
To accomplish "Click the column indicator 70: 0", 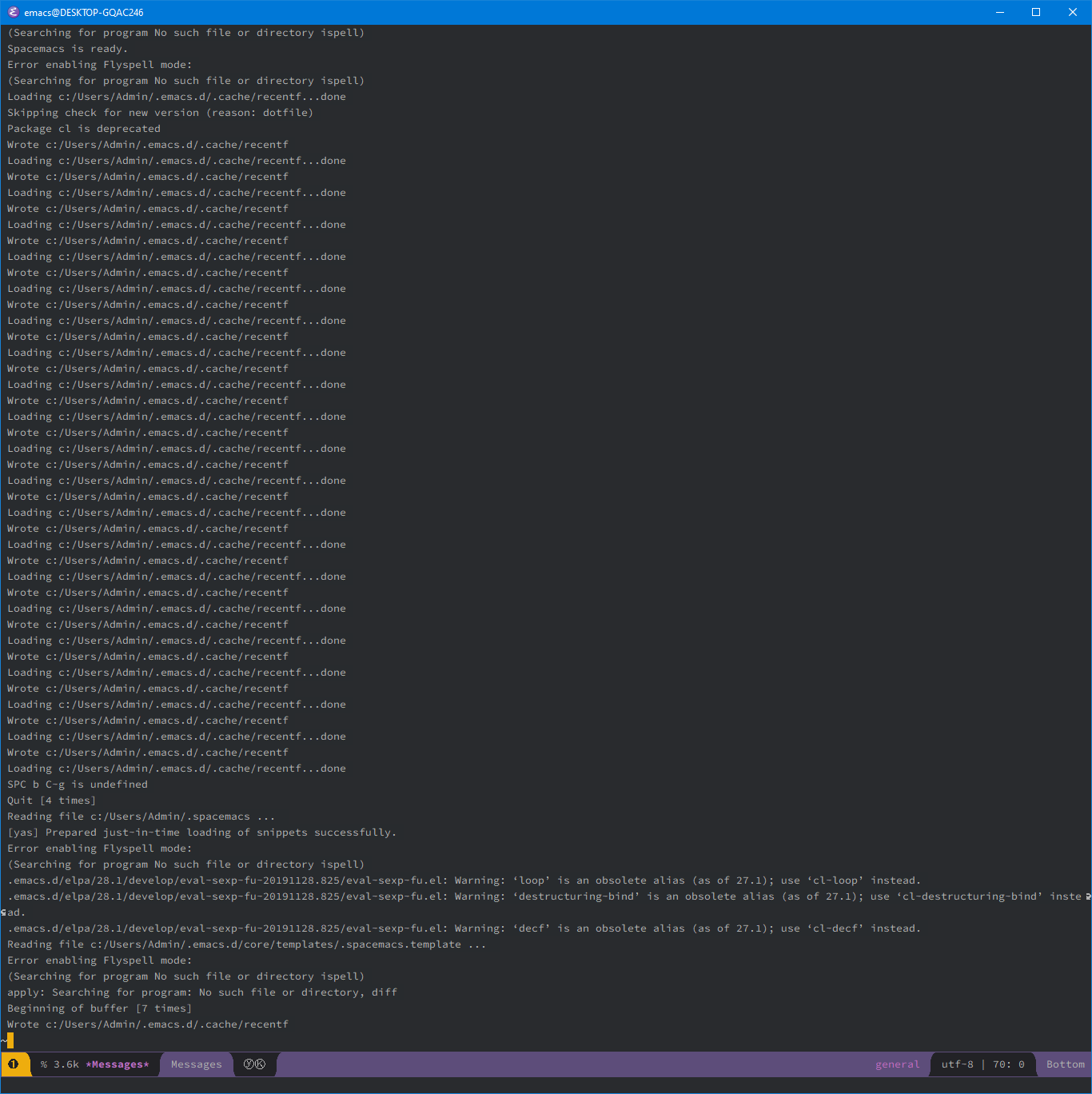I will click(1009, 1064).
